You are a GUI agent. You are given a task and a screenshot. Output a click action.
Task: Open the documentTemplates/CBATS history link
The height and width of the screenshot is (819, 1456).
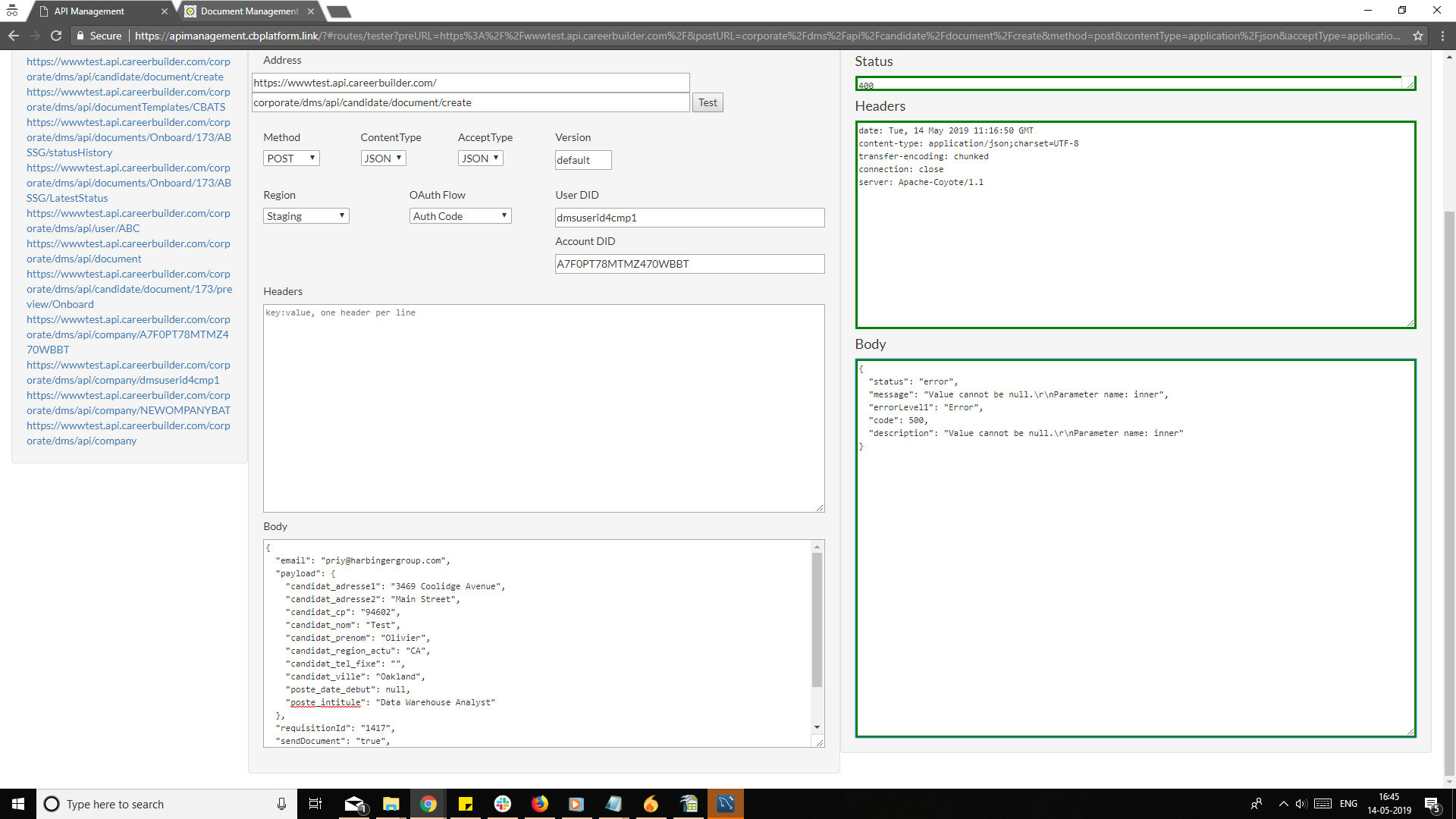[x=128, y=99]
